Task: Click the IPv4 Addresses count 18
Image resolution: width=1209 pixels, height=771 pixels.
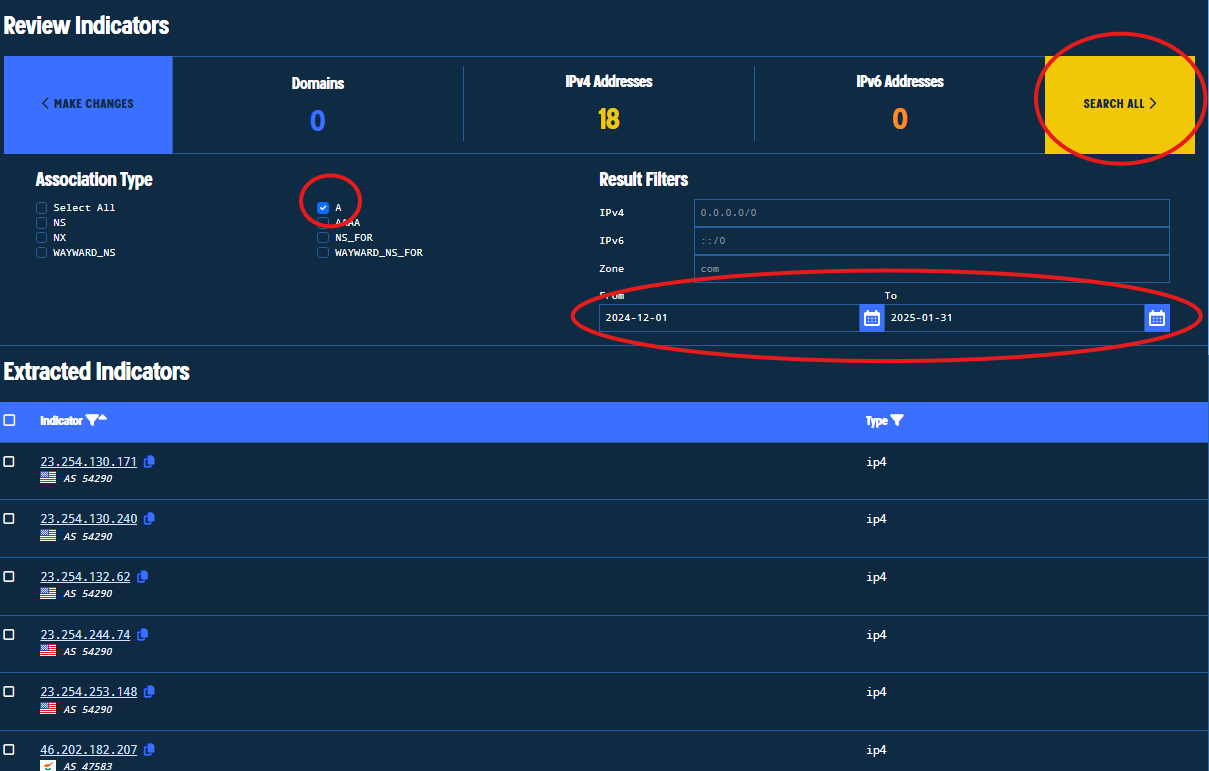Action: (608, 120)
